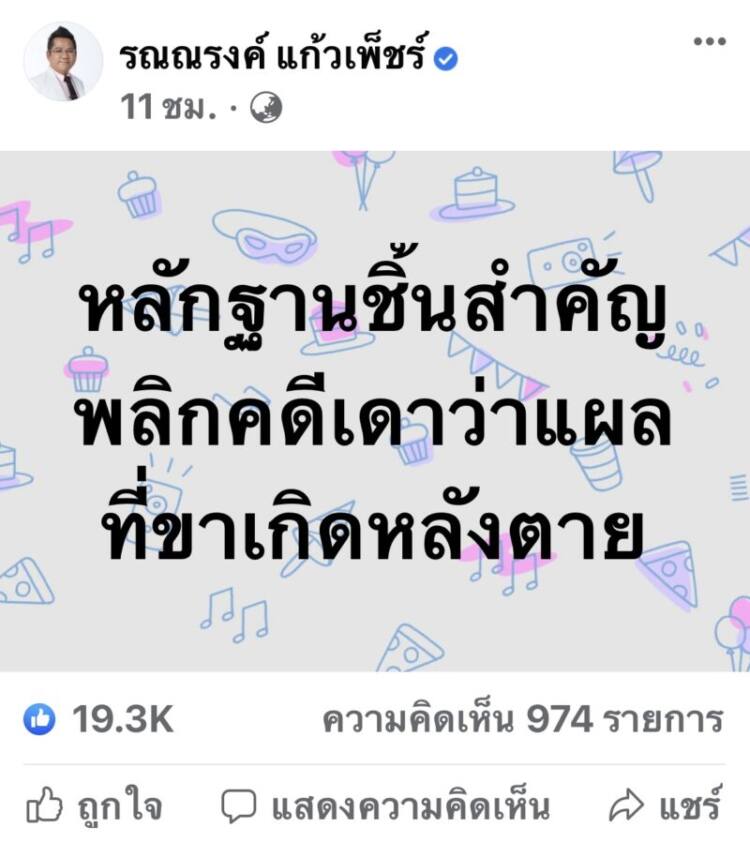750x842 pixels.
Task: Open the ความคิดเห็น 974 รายการ comments list
Action: pos(523,720)
